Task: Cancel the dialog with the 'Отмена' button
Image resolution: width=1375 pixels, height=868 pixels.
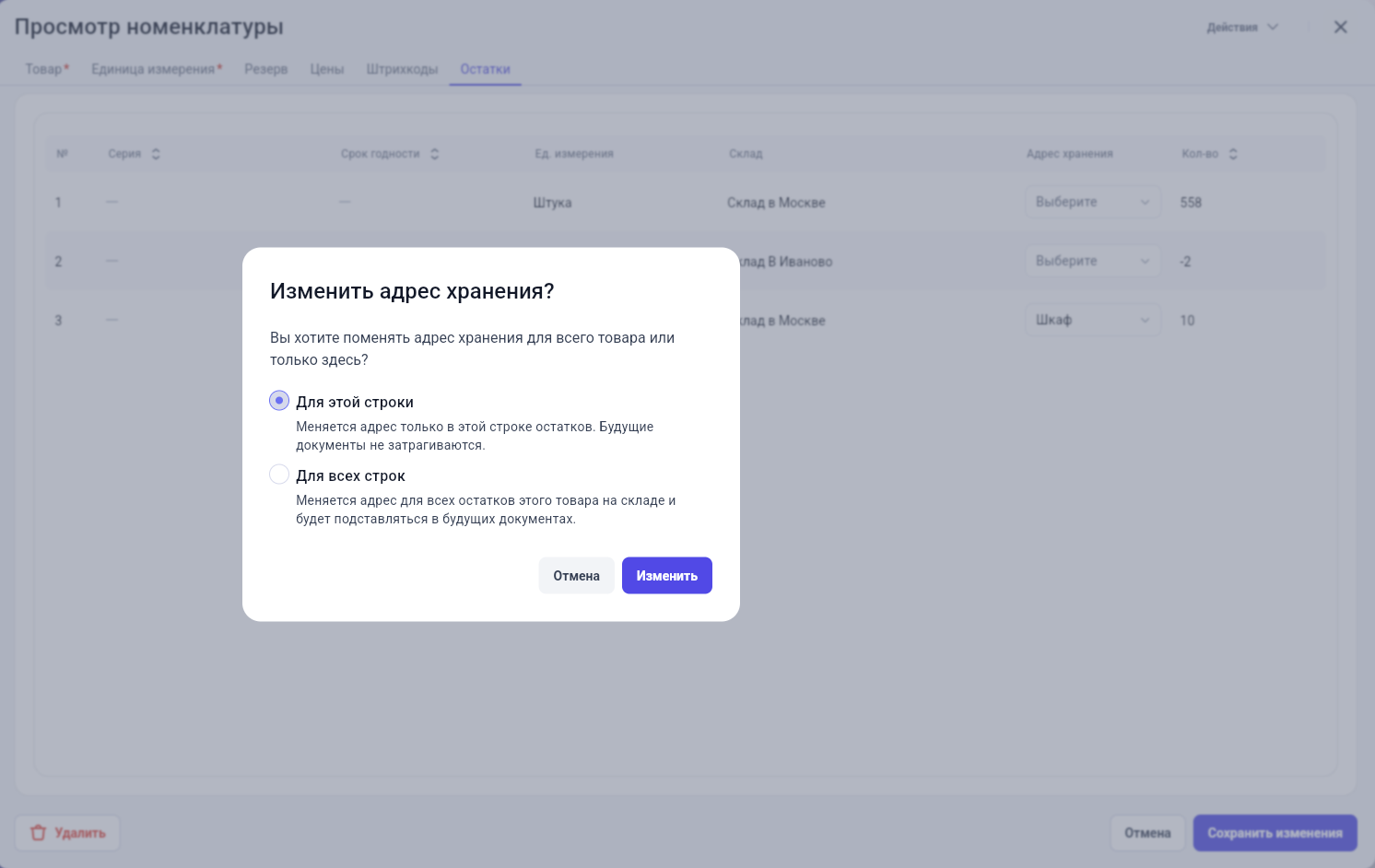Action: pos(577,576)
